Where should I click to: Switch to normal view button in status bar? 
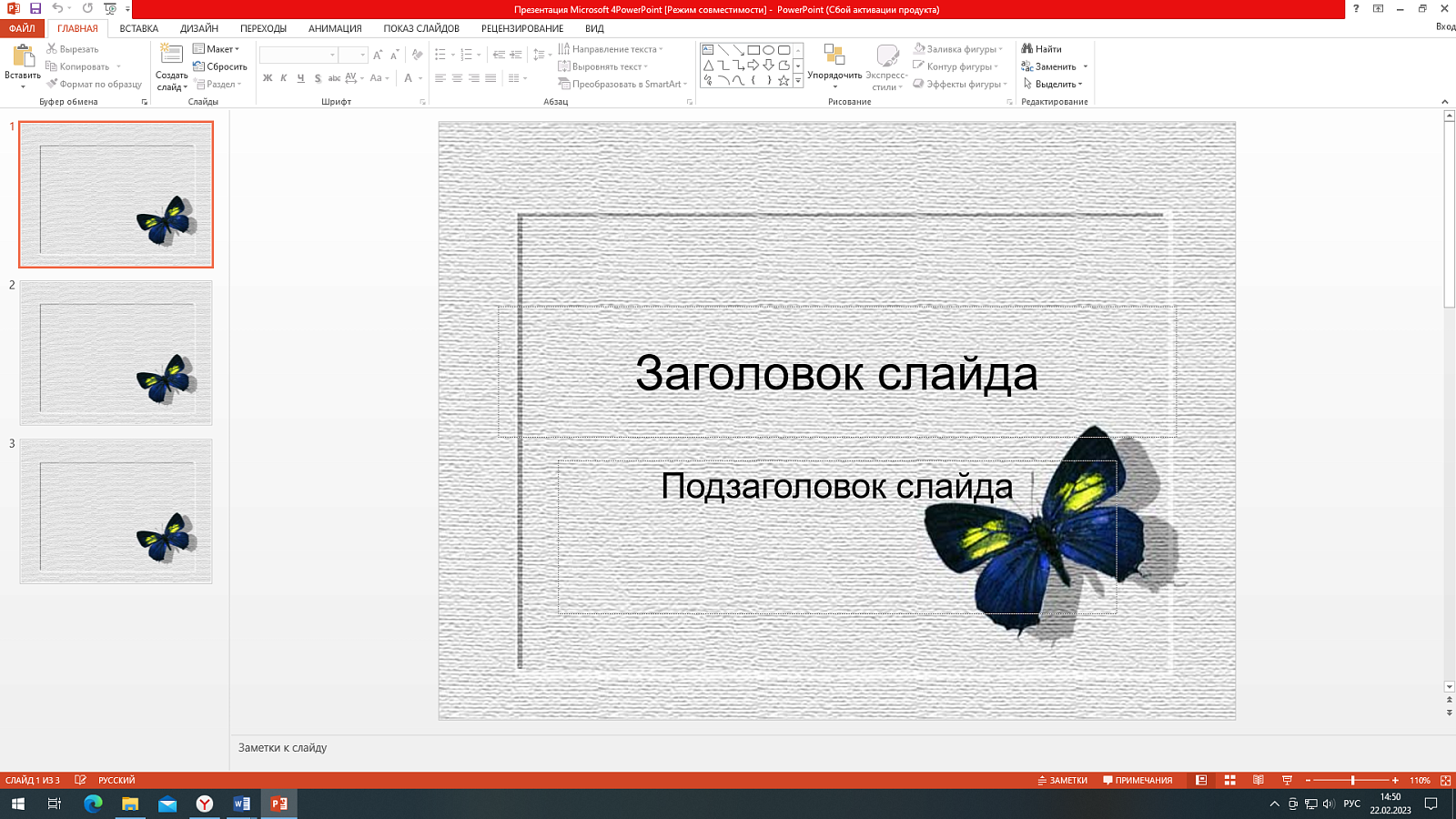click(x=1201, y=780)
